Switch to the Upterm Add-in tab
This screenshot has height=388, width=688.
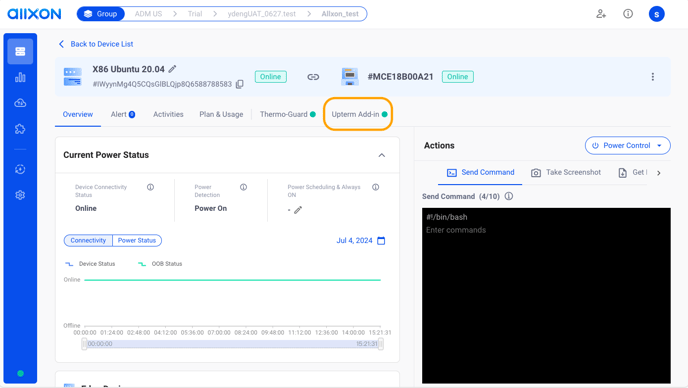pos(359,115)
